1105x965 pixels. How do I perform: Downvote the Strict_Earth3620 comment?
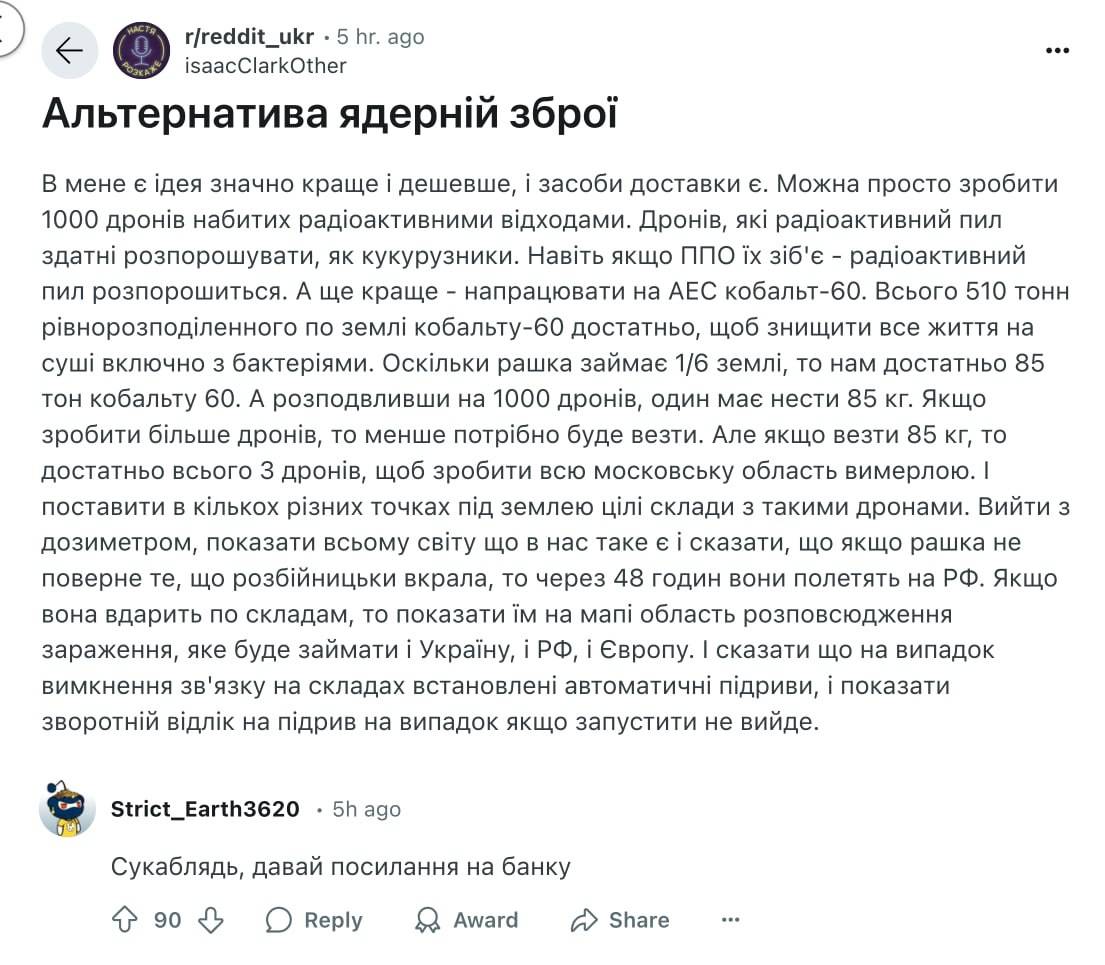click(211, 919)
